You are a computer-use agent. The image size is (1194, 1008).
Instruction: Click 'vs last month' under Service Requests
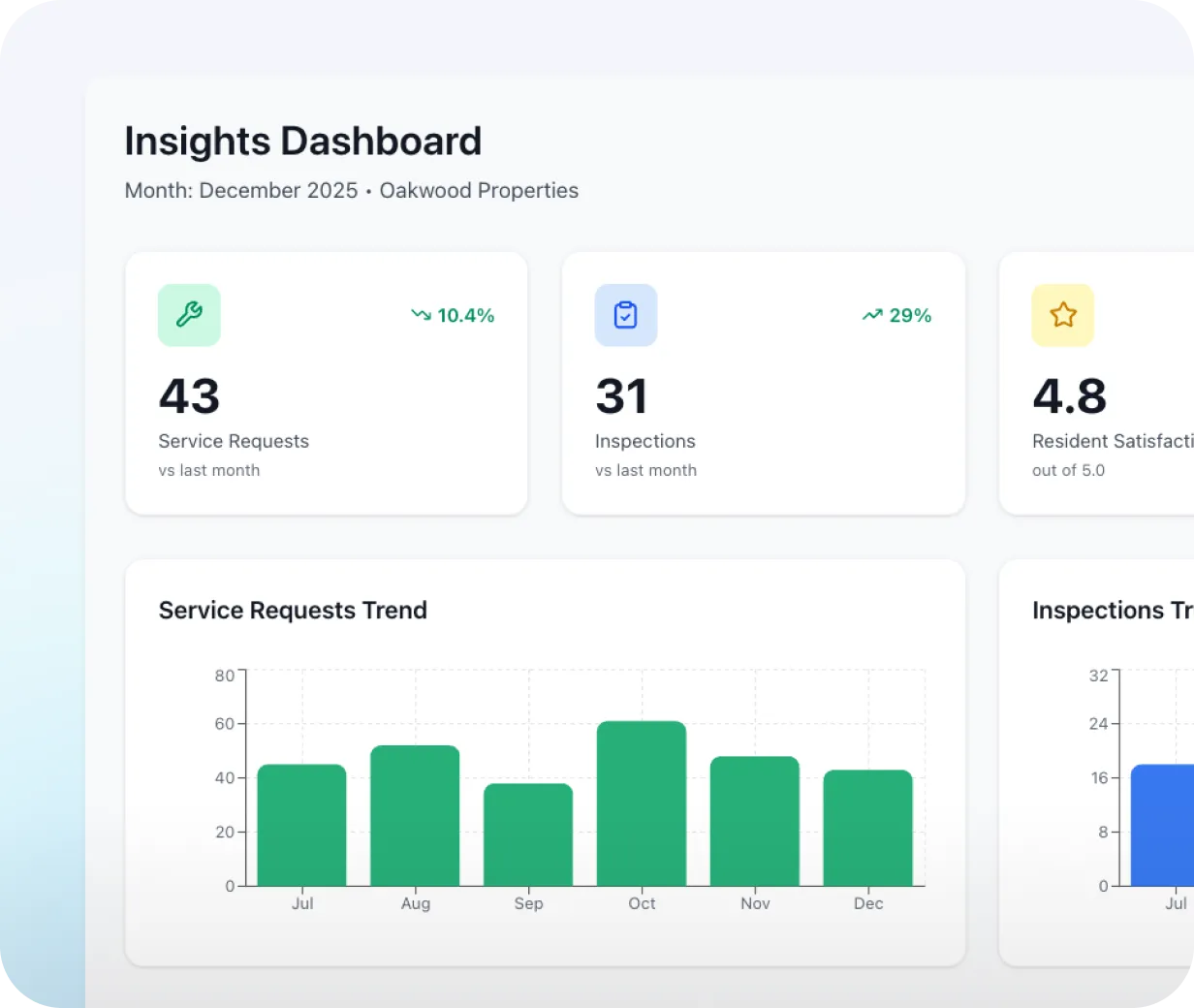pyautogui.click(x=209, y=470)
